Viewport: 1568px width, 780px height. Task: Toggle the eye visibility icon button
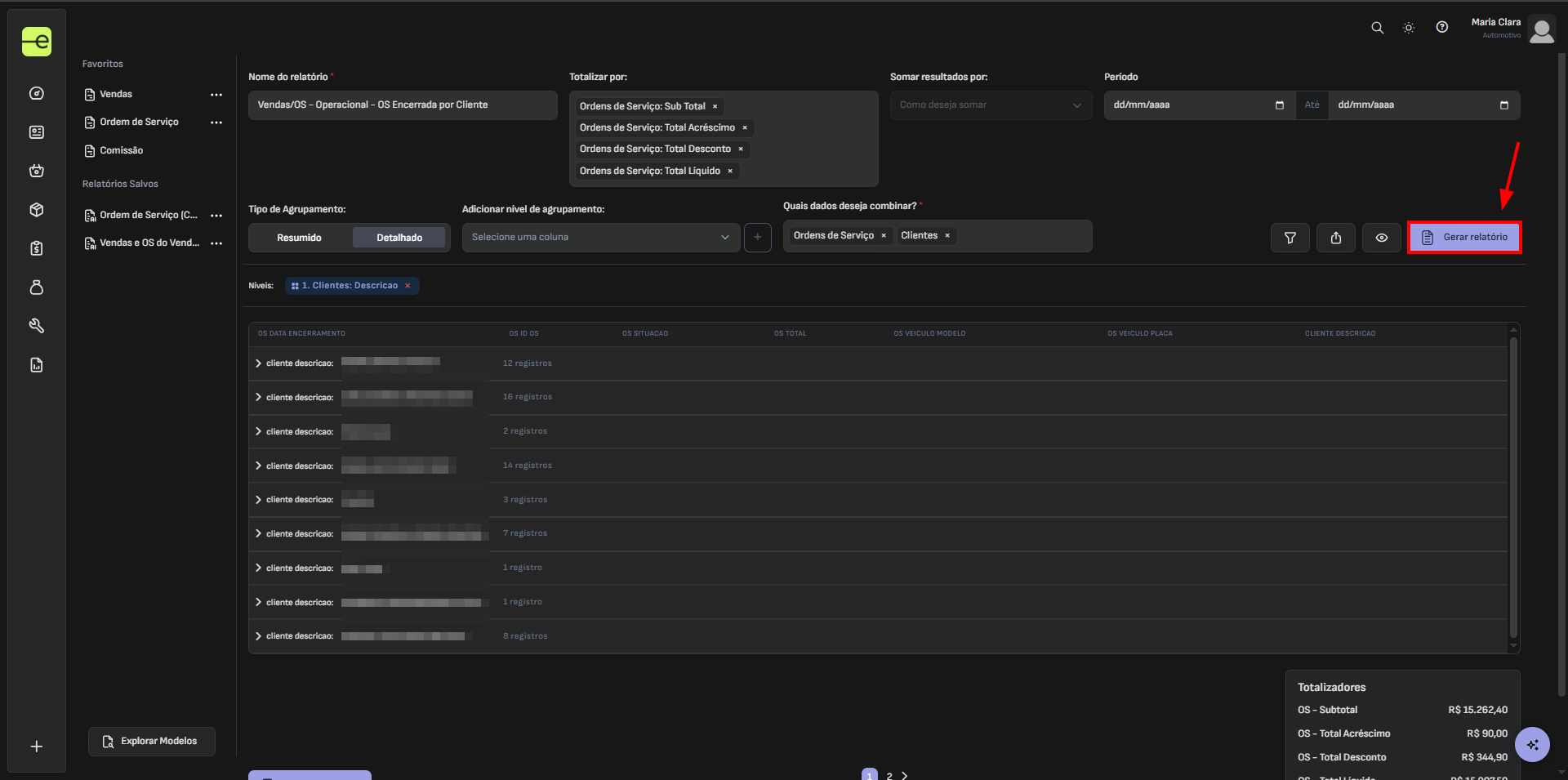tap(1382, 238)
